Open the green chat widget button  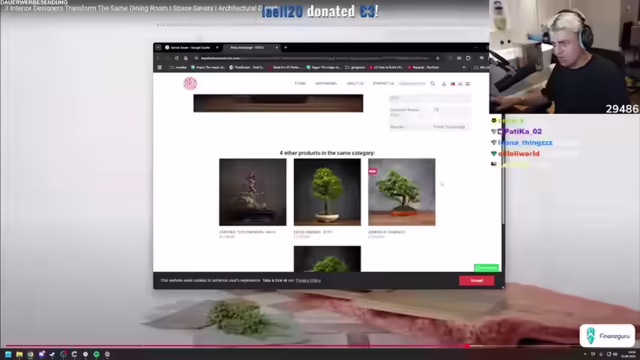pyautogui.click(x=487, y=268)
